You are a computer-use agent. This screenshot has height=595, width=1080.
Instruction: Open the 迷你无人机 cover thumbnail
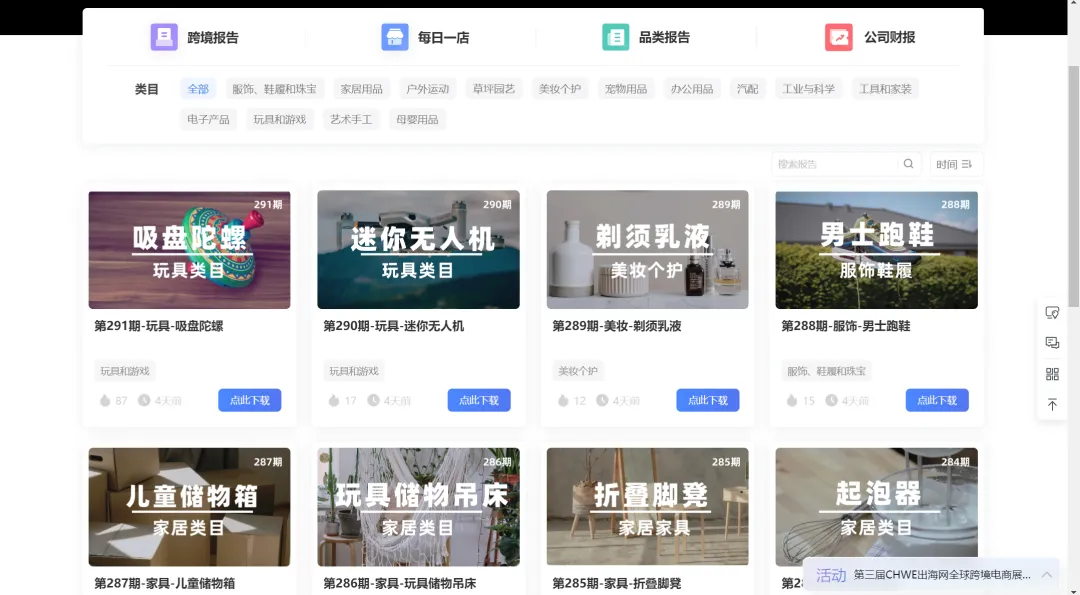[418, 250]
